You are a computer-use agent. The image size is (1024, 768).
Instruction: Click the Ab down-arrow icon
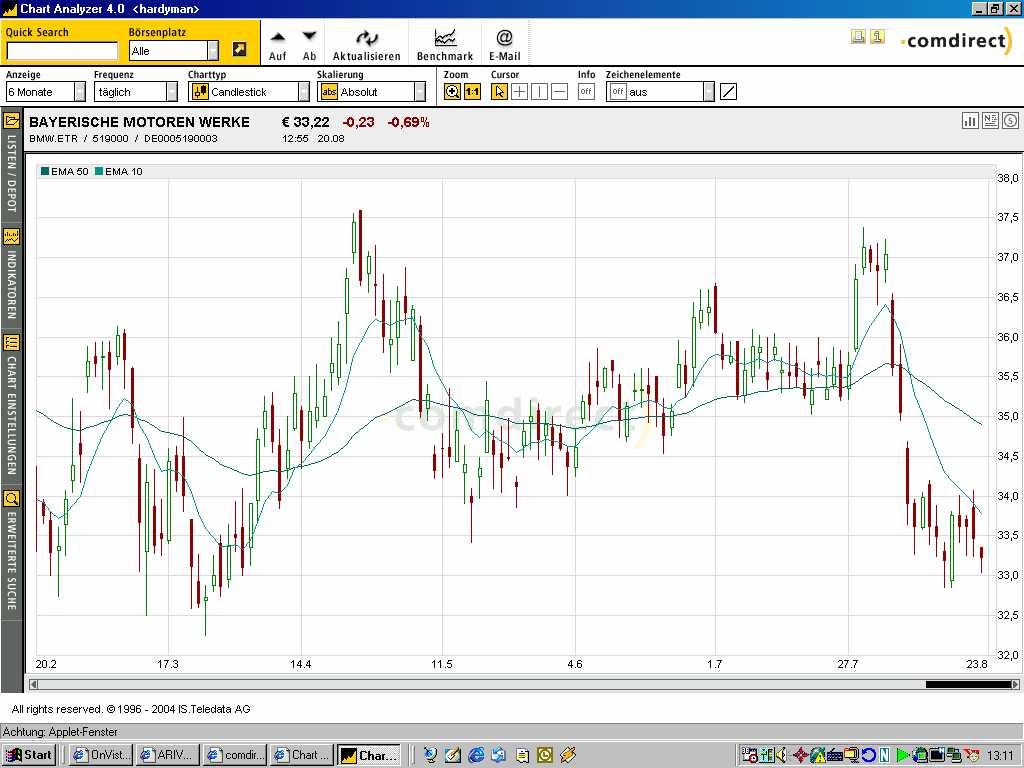coord(310,37)
